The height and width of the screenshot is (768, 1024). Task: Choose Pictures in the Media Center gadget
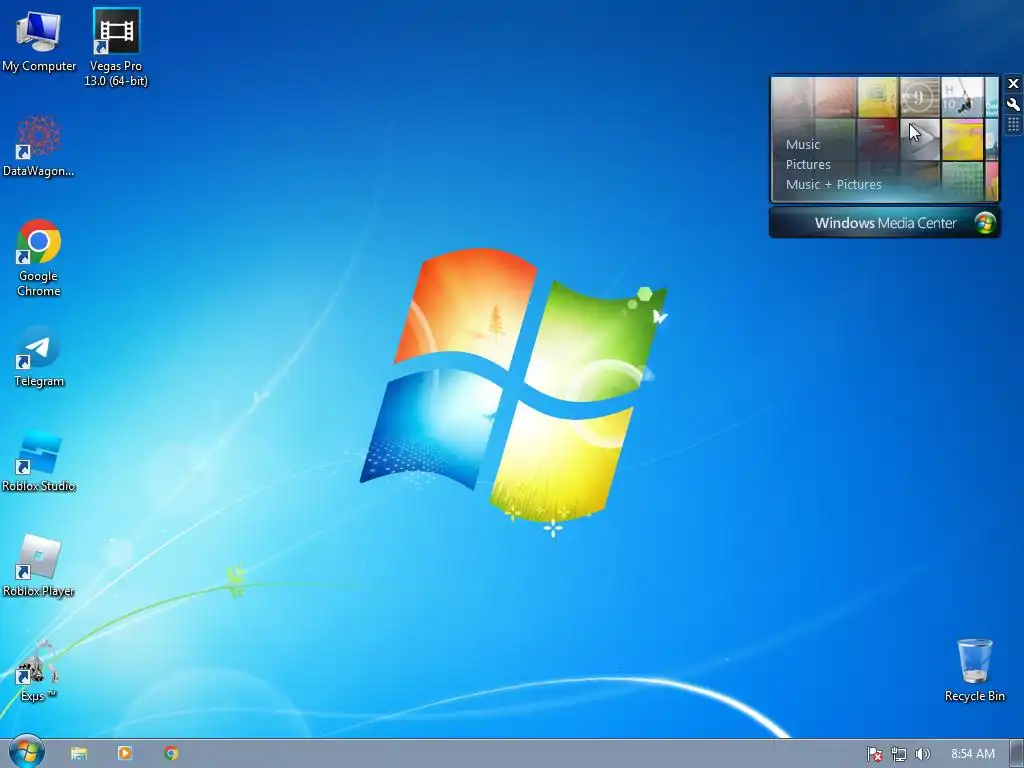(808, 165)
